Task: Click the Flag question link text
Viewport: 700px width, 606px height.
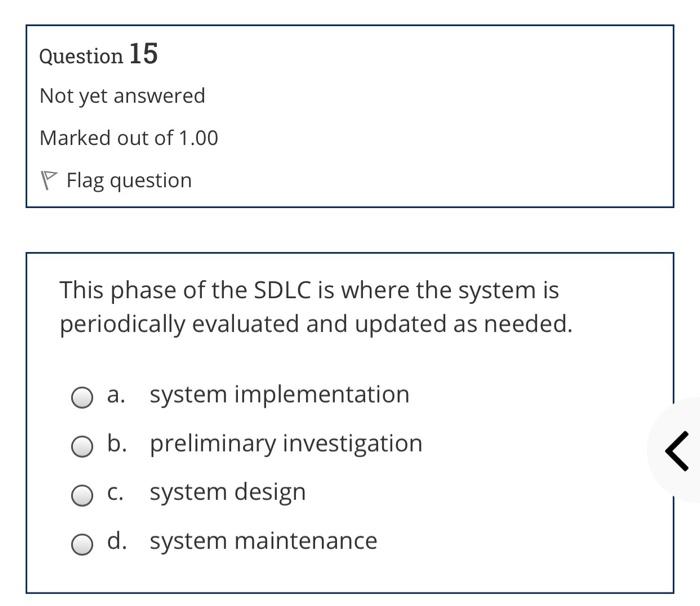Action: [129, 181]
